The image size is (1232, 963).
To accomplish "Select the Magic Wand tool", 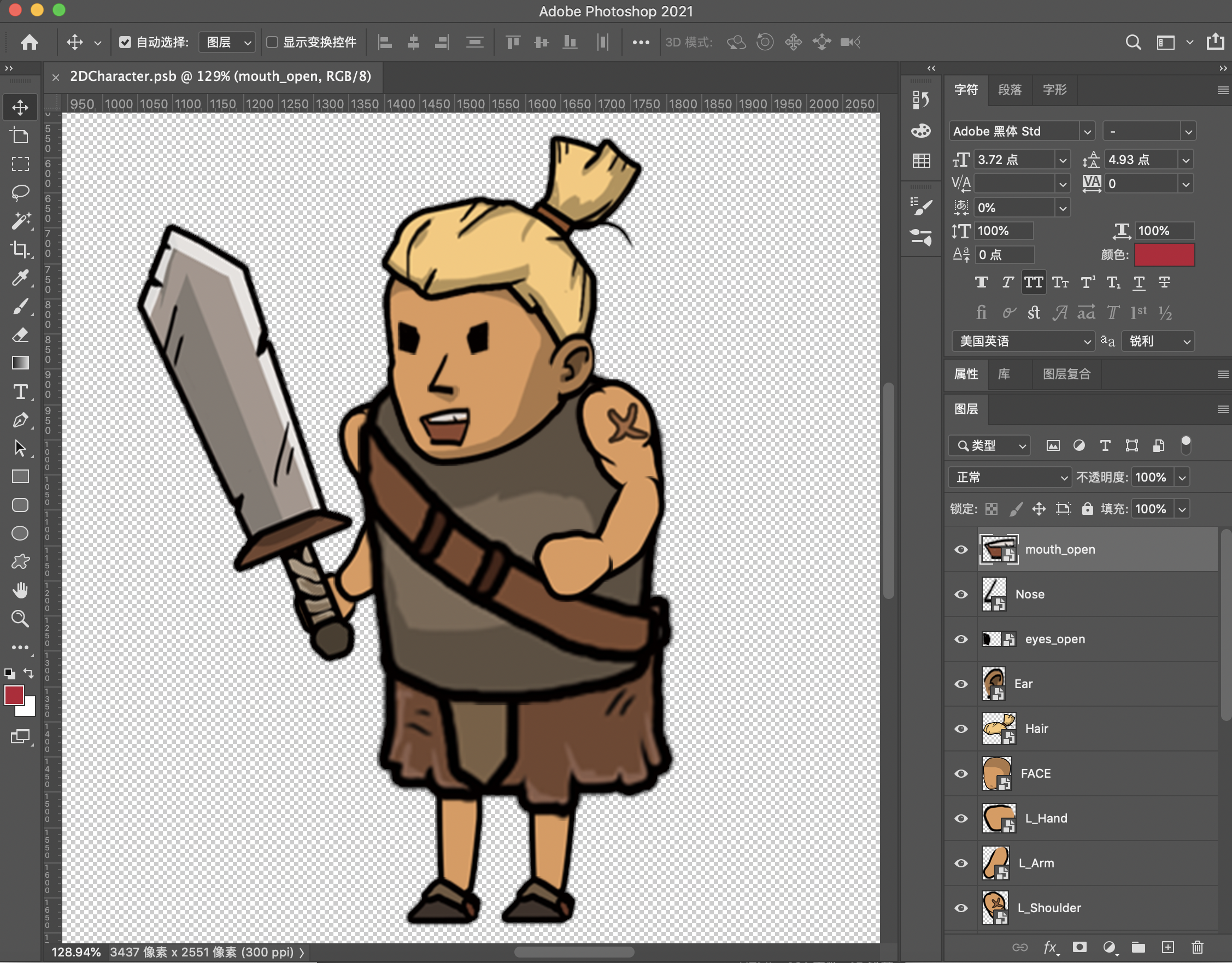I will coord(20,221).
